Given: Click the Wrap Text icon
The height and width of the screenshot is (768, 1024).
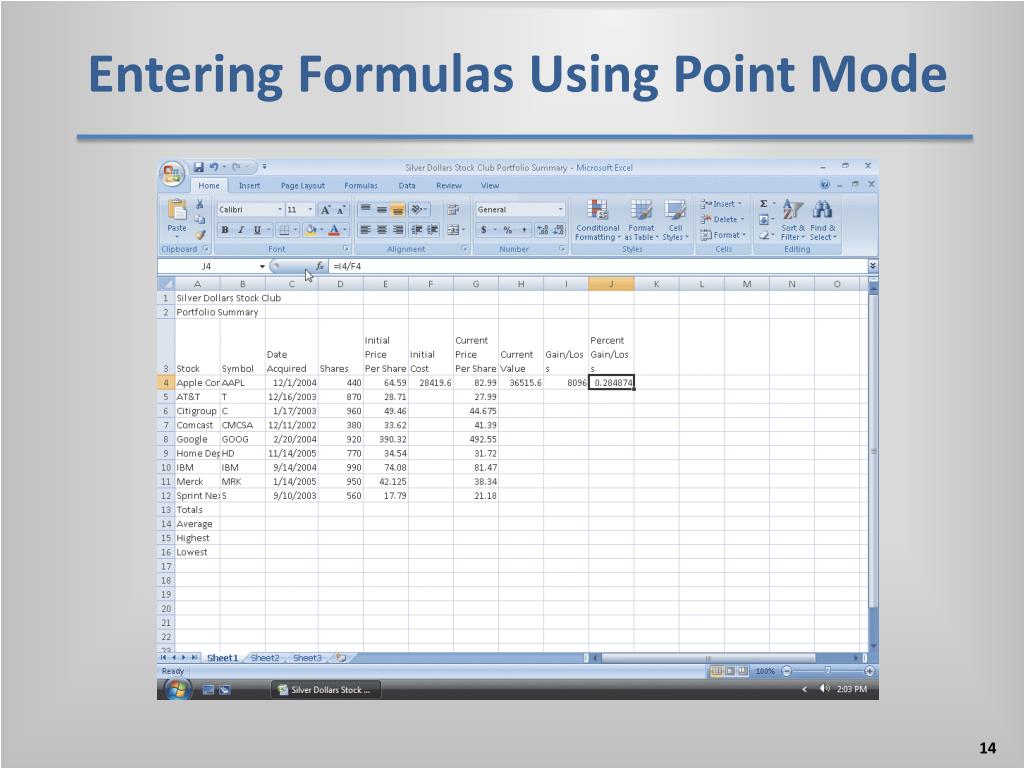Looking at the screenshot, I should pyautogui.click(x=453, y=210).
